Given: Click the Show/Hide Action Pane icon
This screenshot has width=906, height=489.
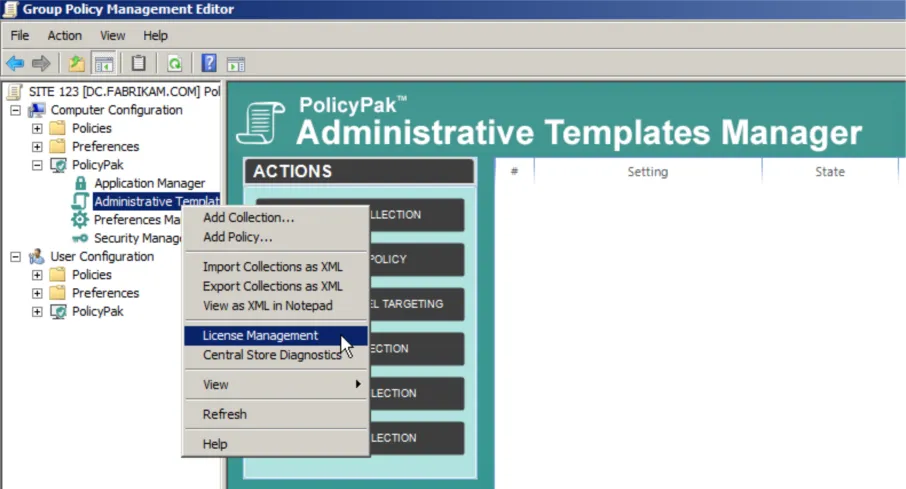Looking at the screenshot, I should [x=236, y=64].
